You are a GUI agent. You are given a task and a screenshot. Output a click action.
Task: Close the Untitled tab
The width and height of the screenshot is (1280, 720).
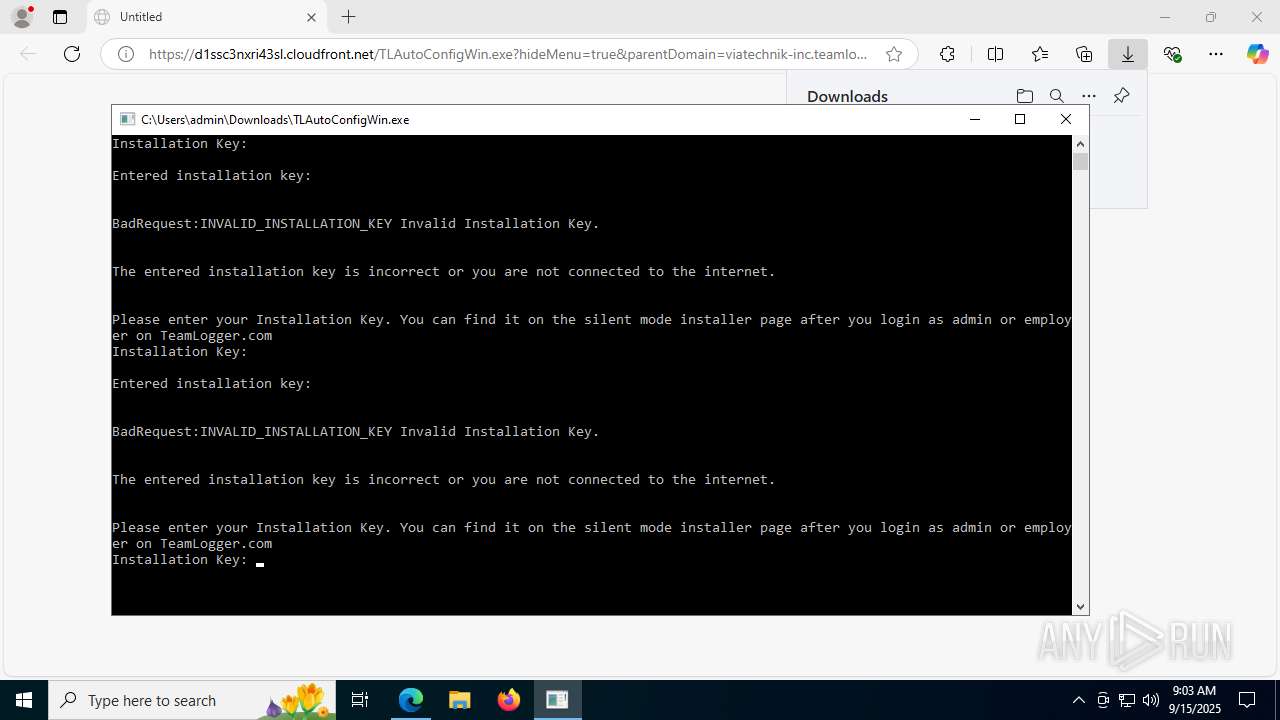pyautogui.click(x=311, y=17)
